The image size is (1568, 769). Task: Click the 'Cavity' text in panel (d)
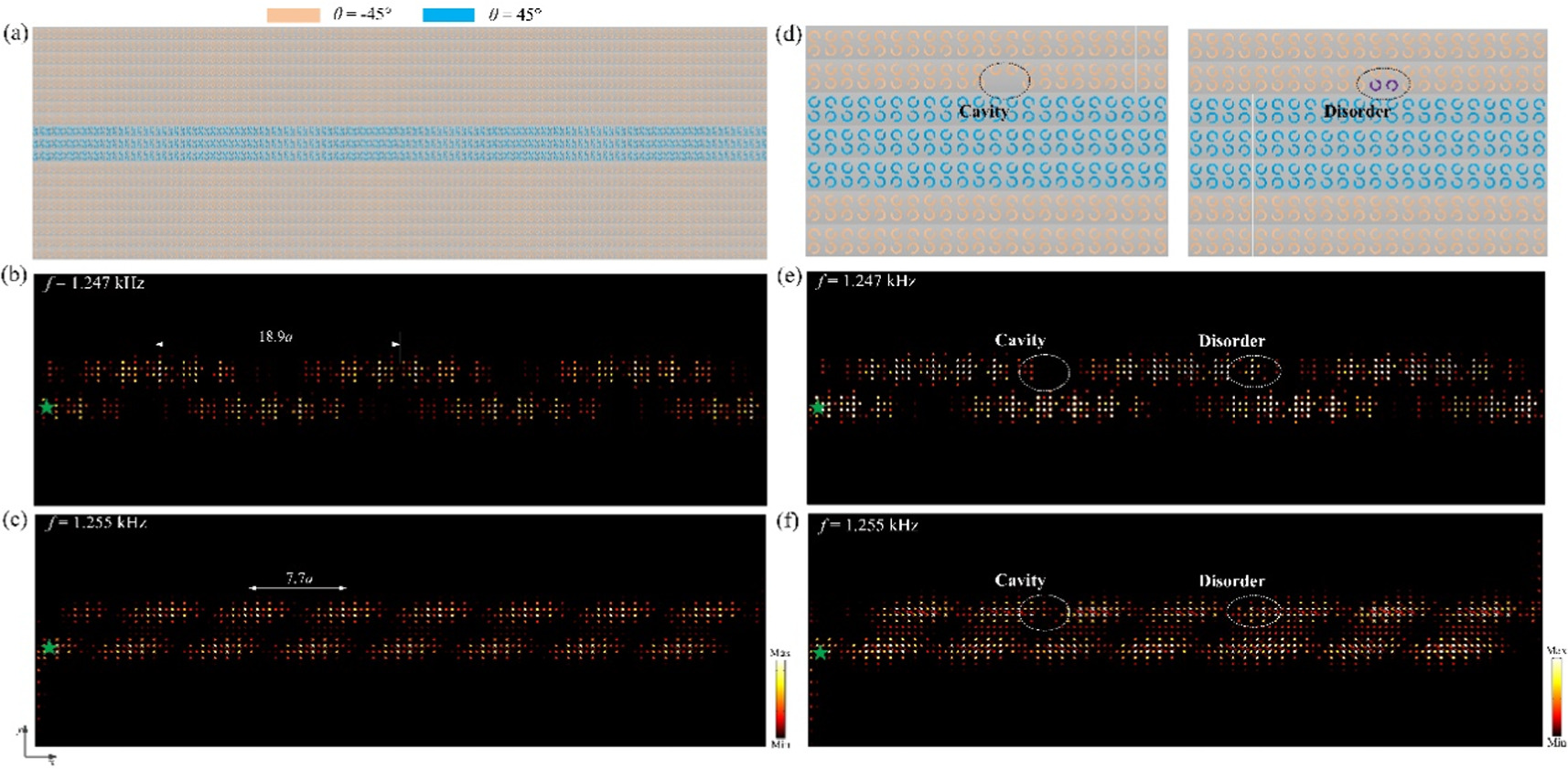point(983,112)
